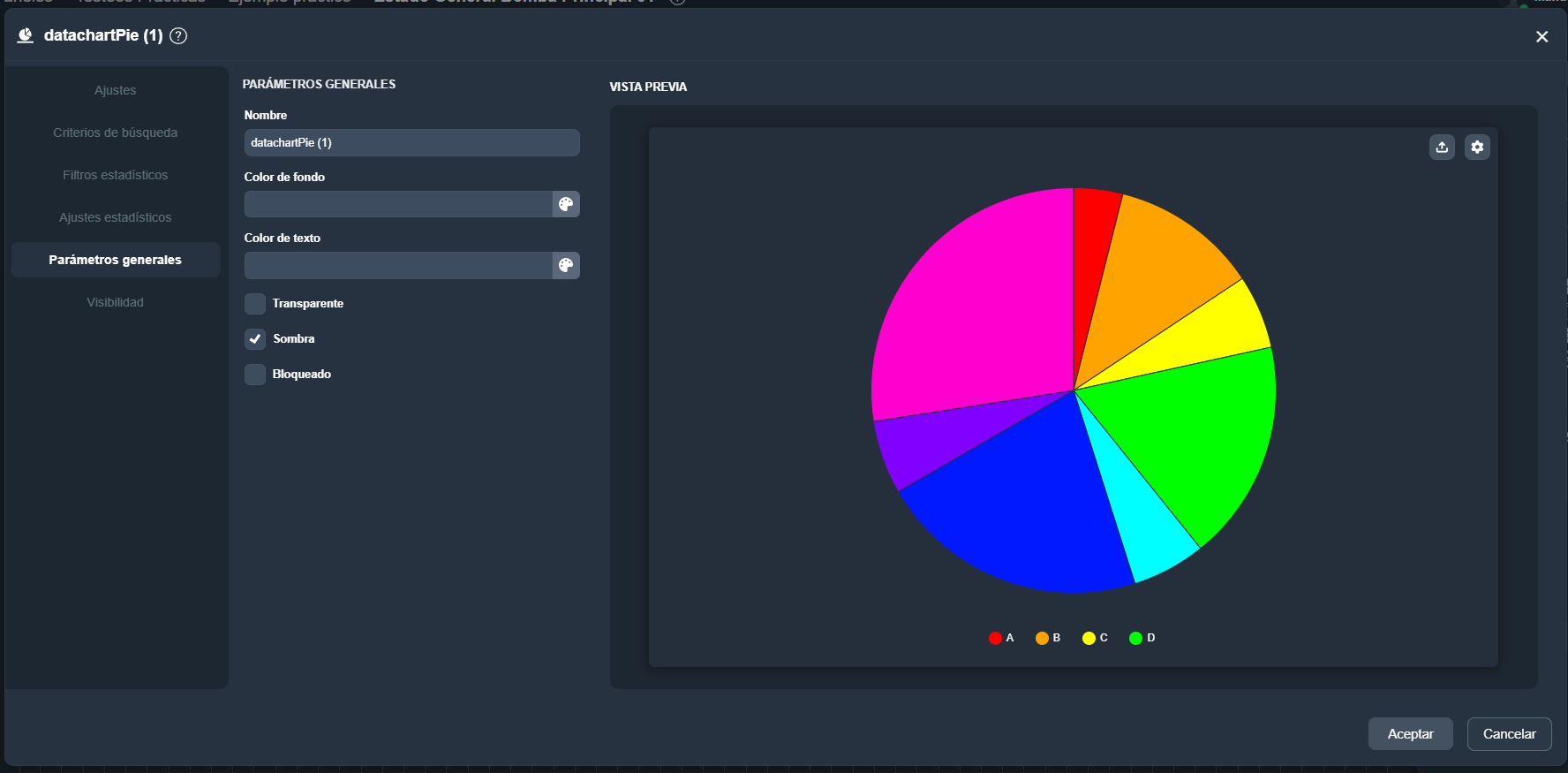The height and width of the screenshot is (773, 1568).
Task: Toggle the green D legend item
Action: (x=1142, y=638)
